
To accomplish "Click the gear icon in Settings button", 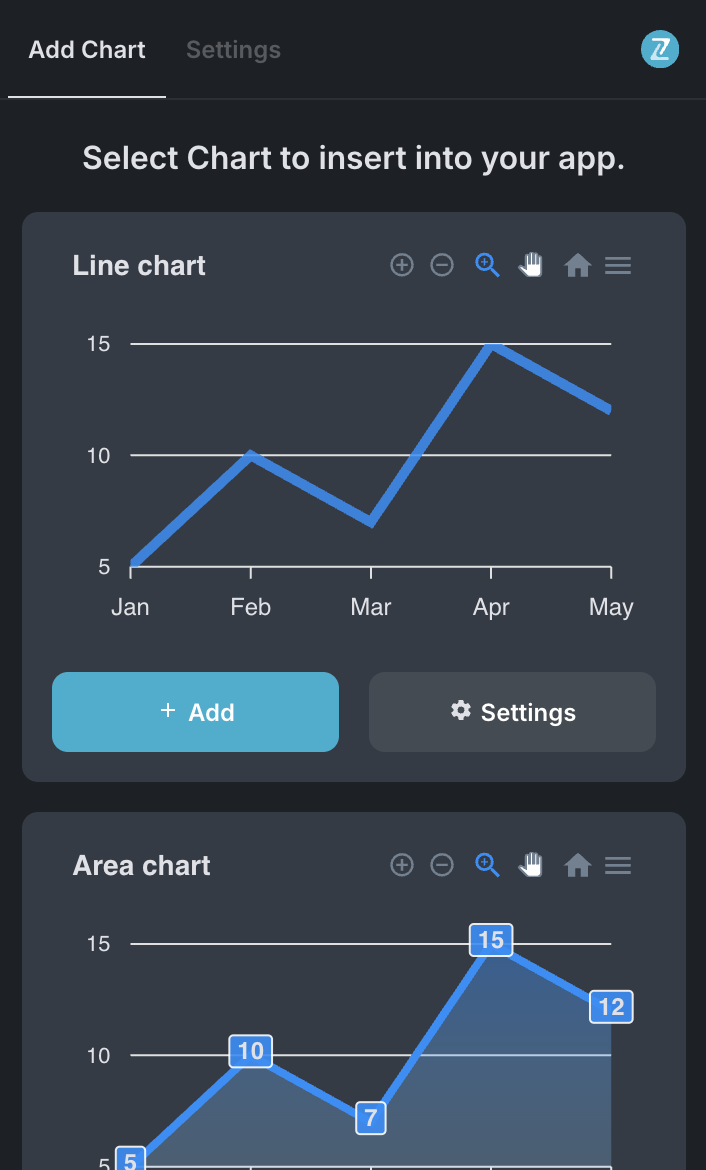I will click(x=460, y=711).
